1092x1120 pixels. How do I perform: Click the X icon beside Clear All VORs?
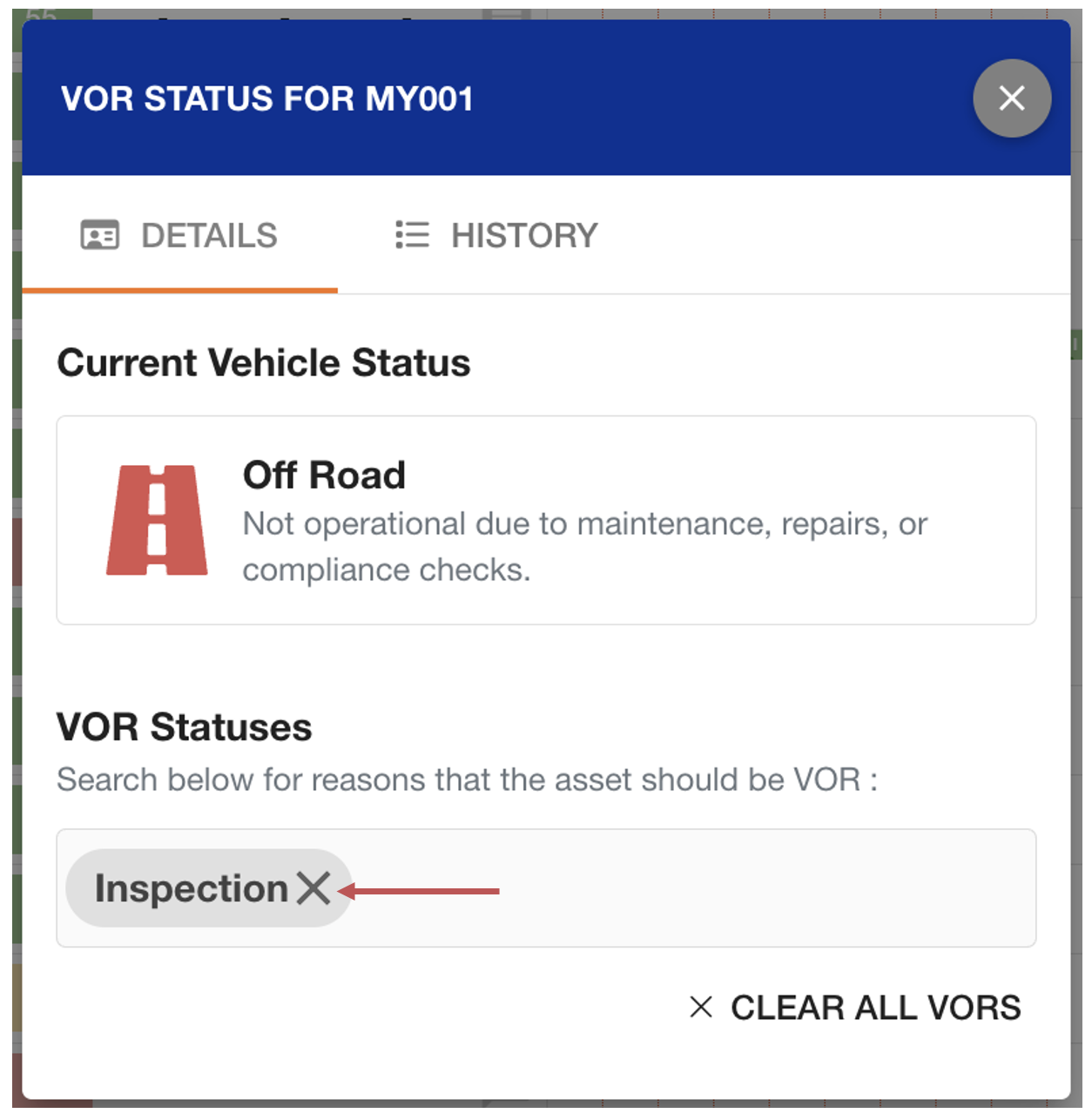[x=701, y=1007]
